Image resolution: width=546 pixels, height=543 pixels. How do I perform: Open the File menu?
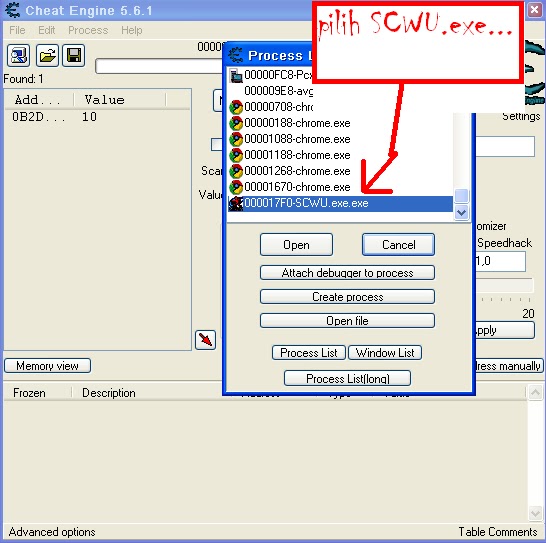[17, 30]
